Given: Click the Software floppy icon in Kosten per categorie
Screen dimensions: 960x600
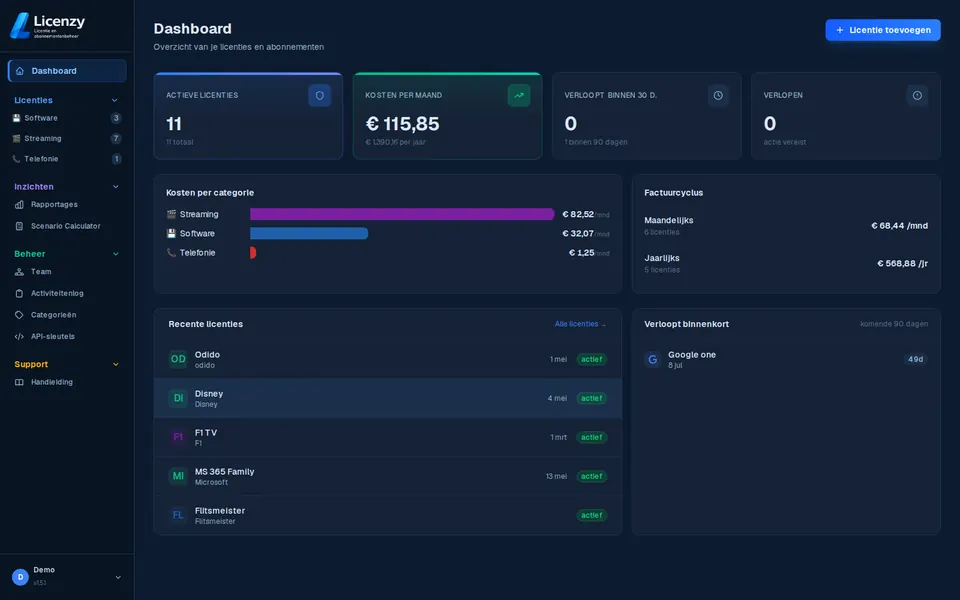Looking at the screenshot, I should click(171, 233).
